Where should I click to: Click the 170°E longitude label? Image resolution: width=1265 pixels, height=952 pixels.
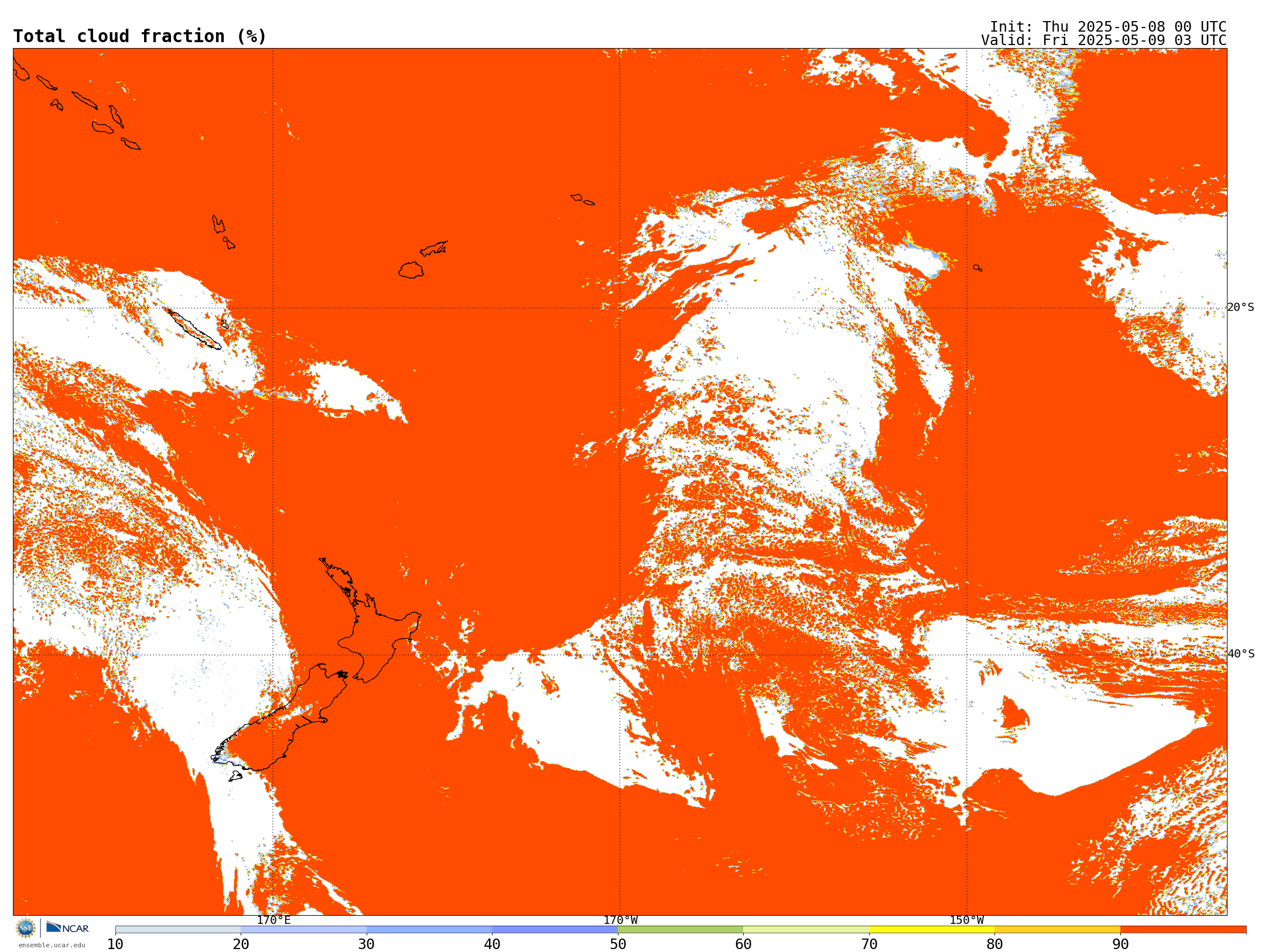click(x=273, y=920)
